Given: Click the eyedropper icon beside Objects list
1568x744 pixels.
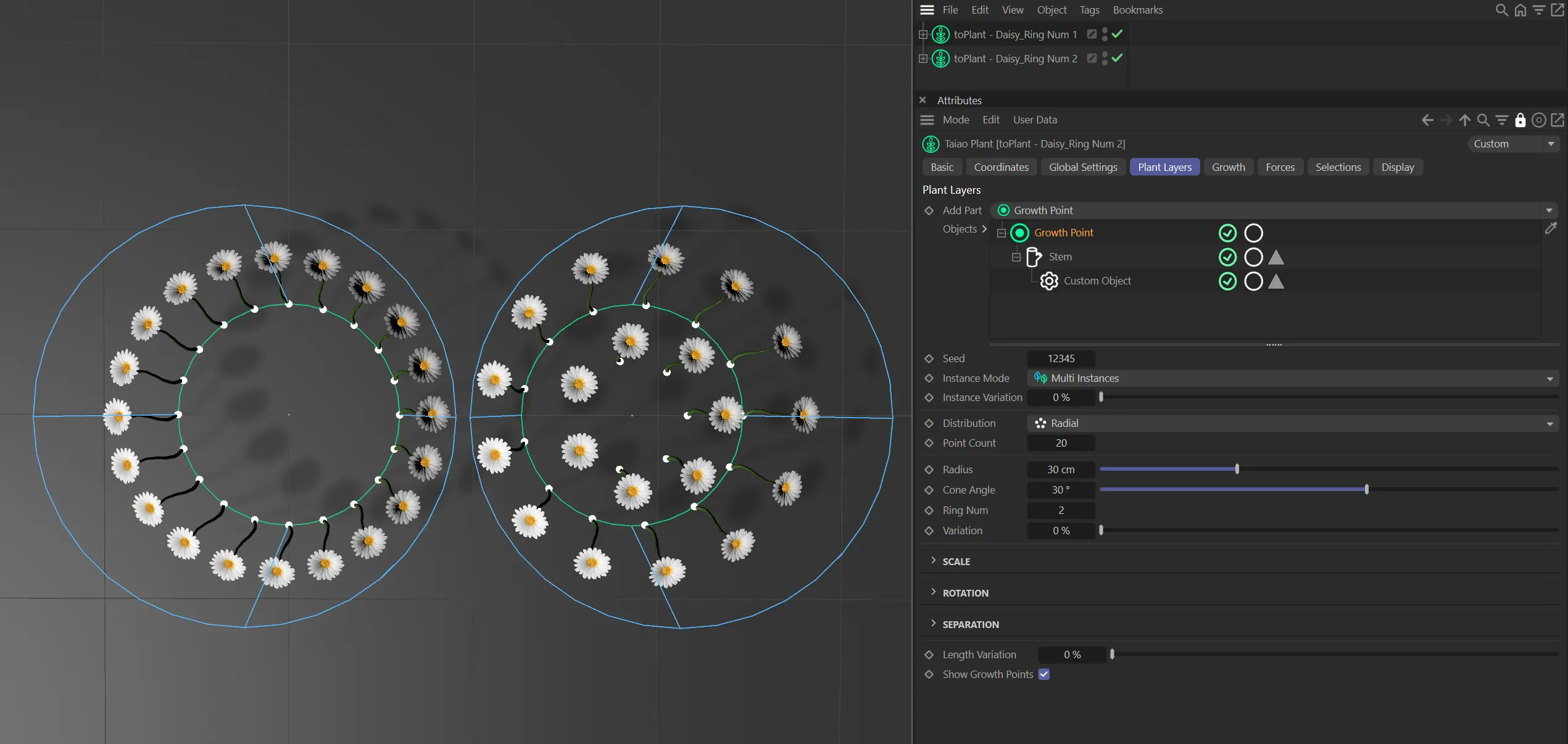Looking at the screenshot, I should (1551, 229).
